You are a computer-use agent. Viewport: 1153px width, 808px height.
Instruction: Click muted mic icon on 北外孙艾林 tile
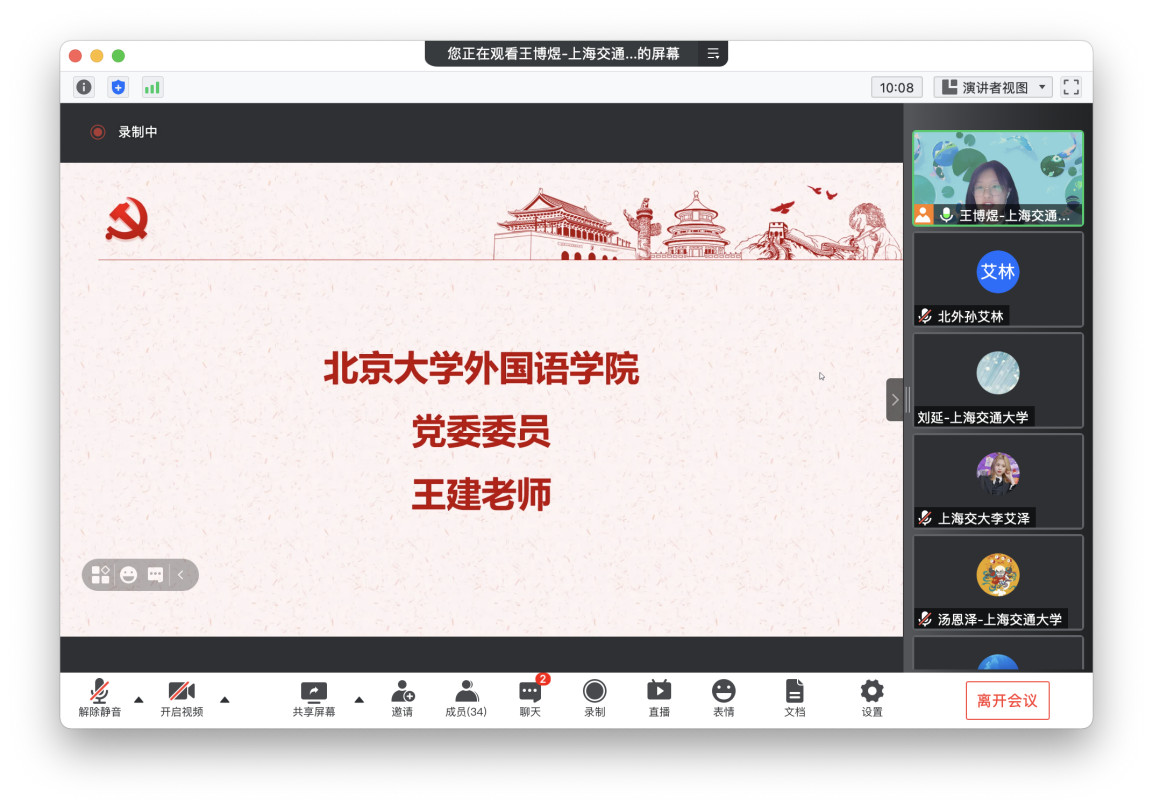925,316
